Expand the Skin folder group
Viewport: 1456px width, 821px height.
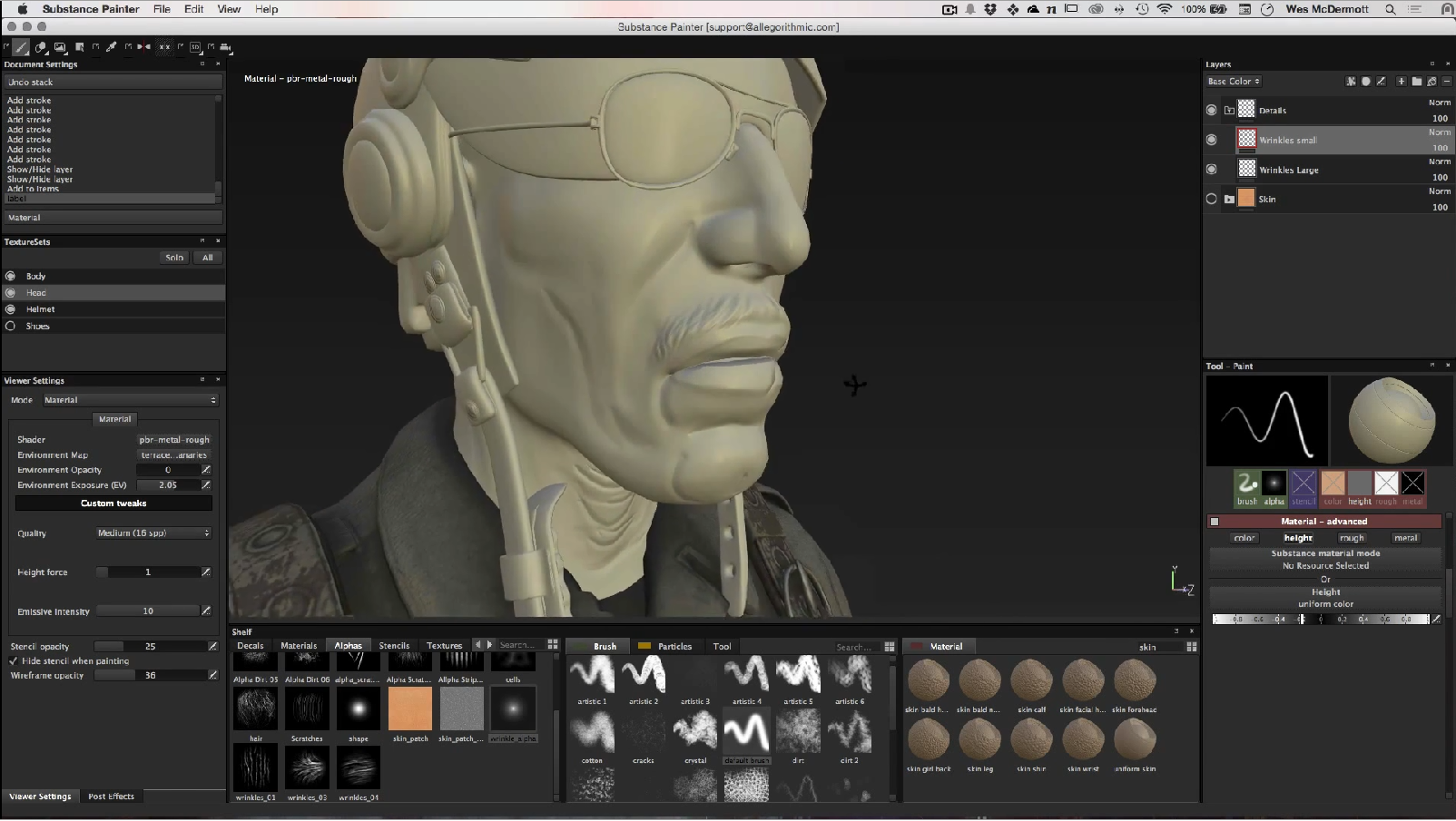click(1229, 200)
